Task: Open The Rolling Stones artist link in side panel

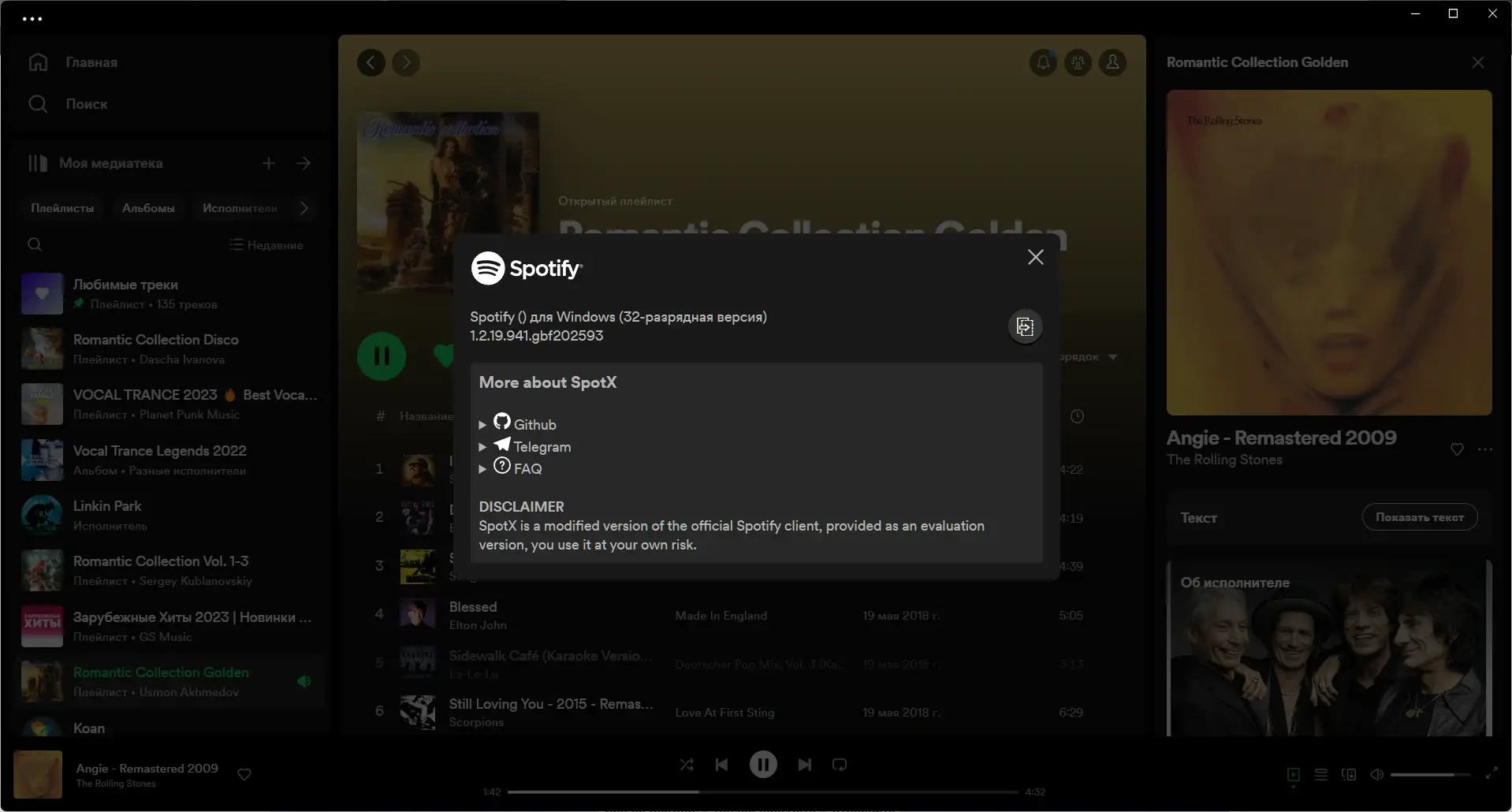Action: pos(1224,460)
